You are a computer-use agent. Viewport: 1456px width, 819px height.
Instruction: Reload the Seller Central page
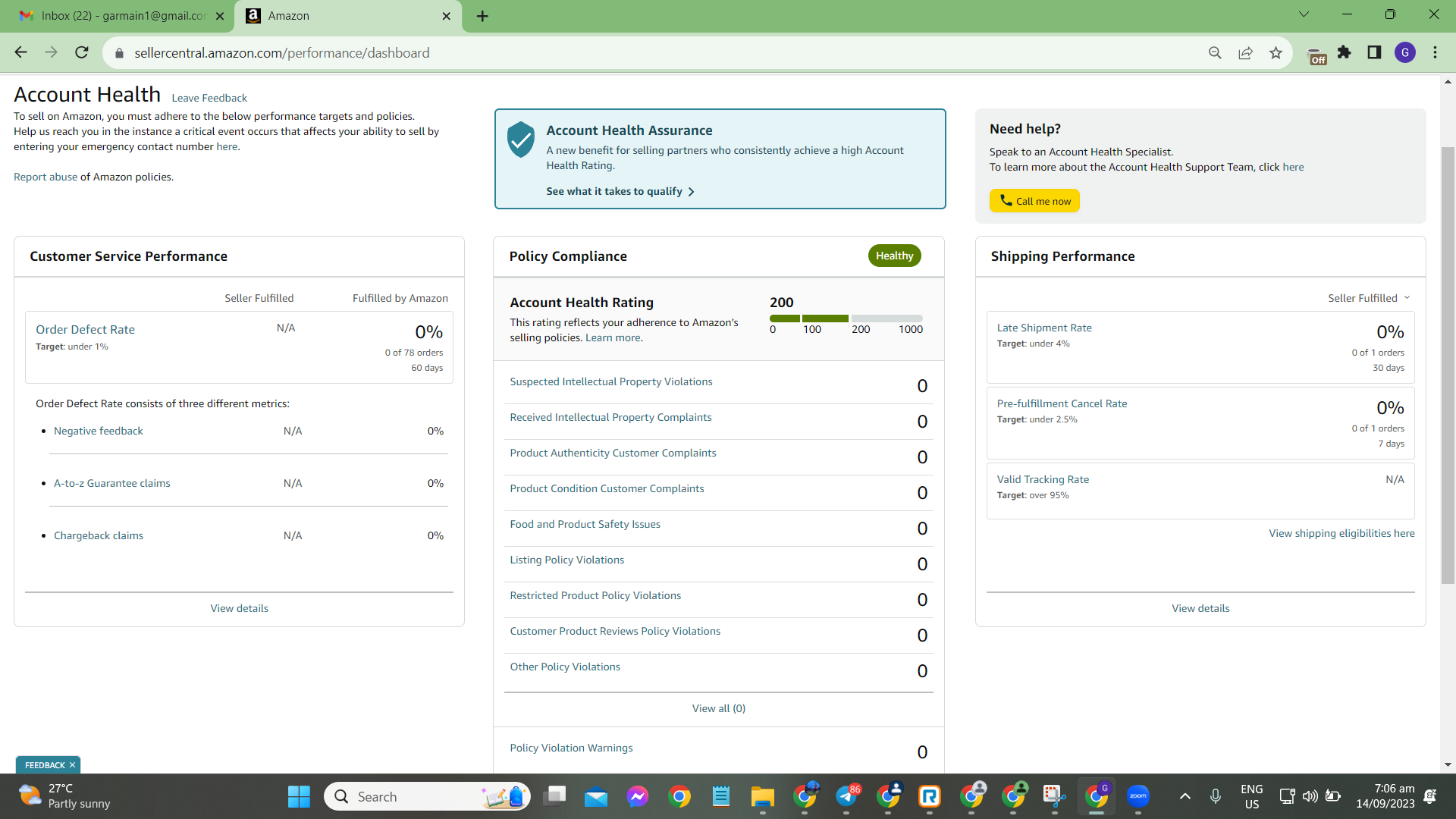tap(82, 52)
